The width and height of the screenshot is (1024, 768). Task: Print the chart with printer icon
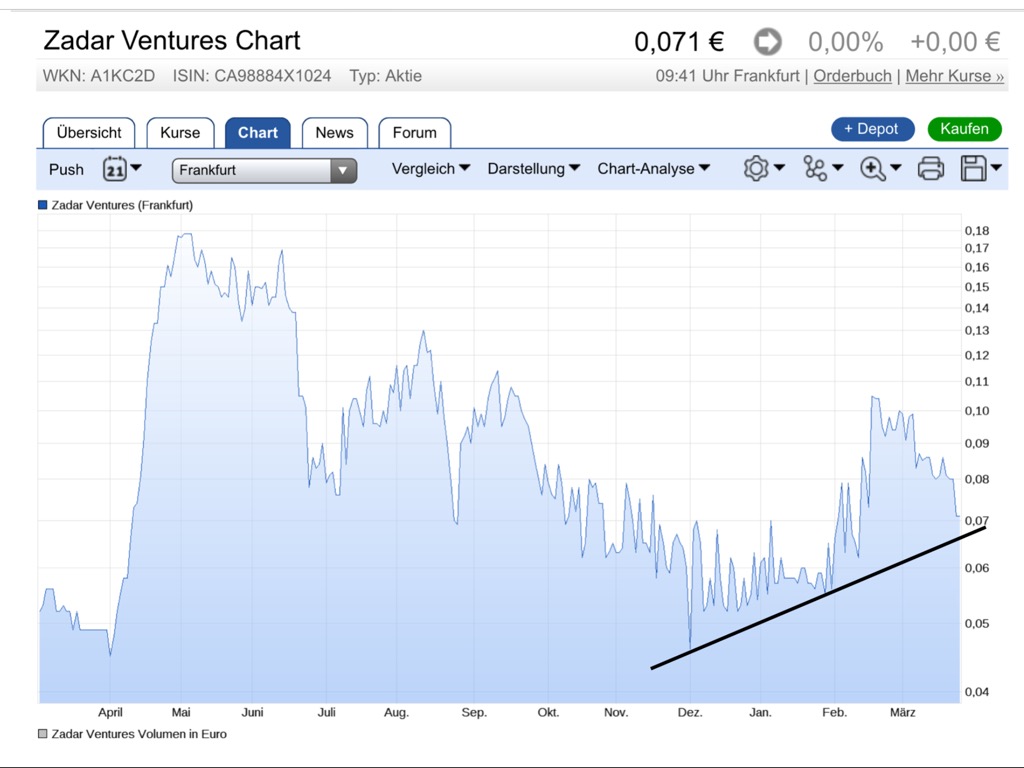tap(930, 169)
